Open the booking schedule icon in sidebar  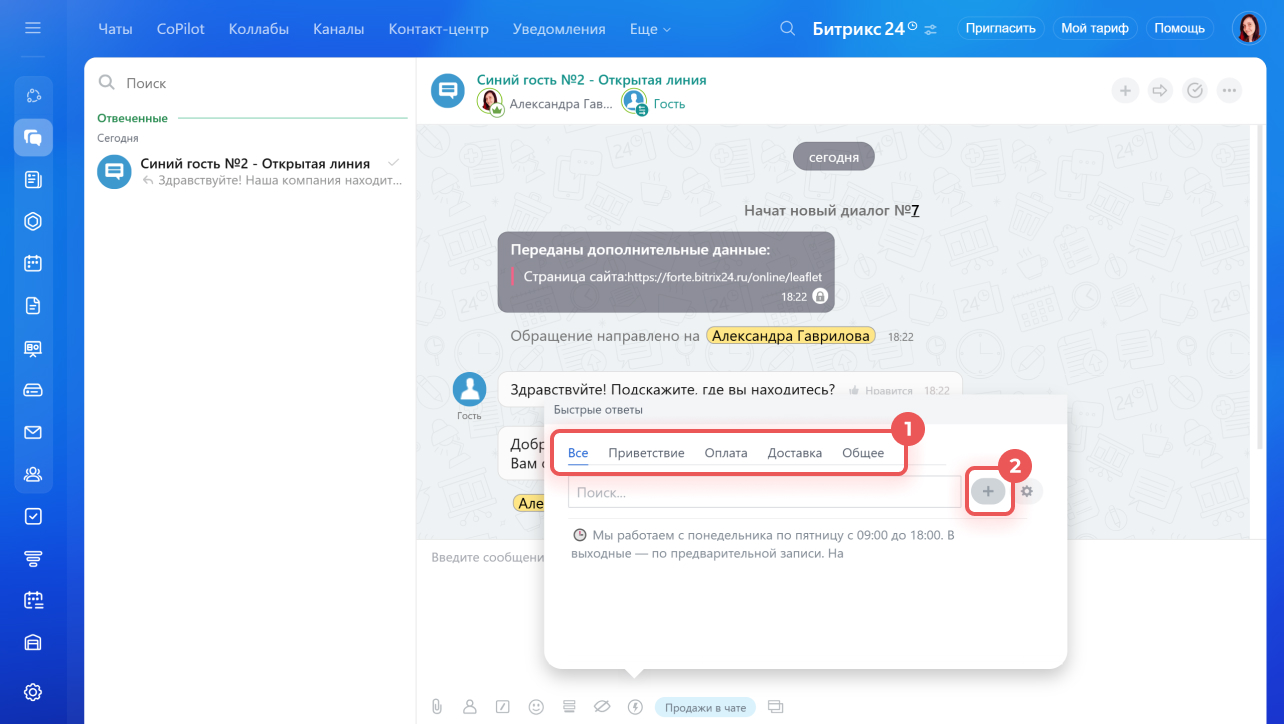pyautogui.click(x=33, y=600)
